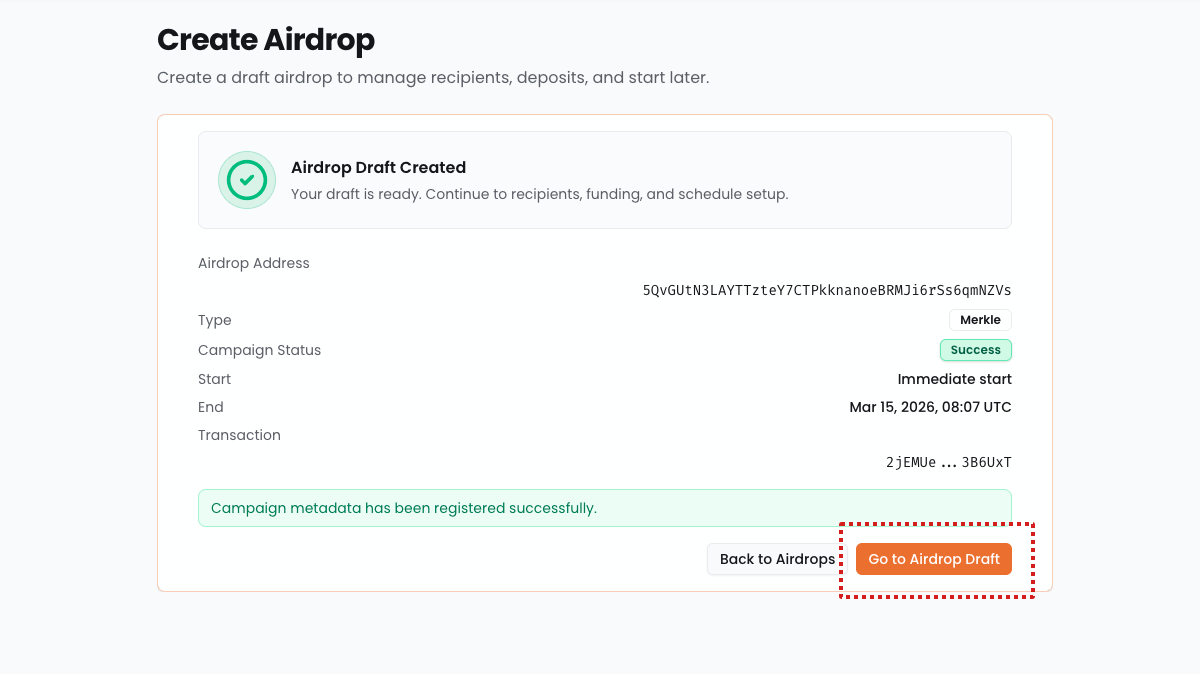This screenshot has height=674, width=1200.
Task: Click the Create Airdrop page title
Action: (x=266, y=40)
